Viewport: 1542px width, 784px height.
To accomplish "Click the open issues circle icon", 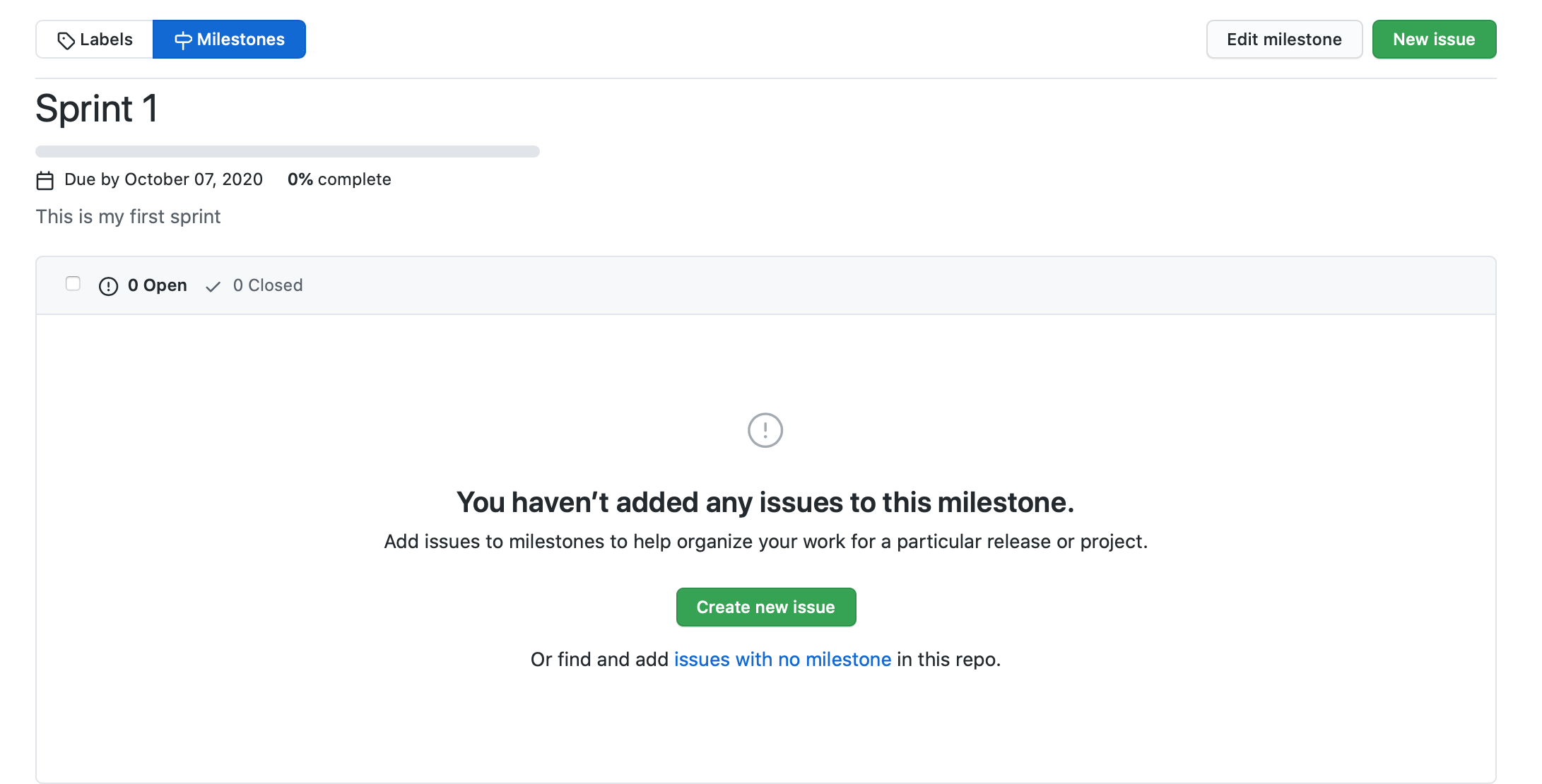I will pos(108,286).
